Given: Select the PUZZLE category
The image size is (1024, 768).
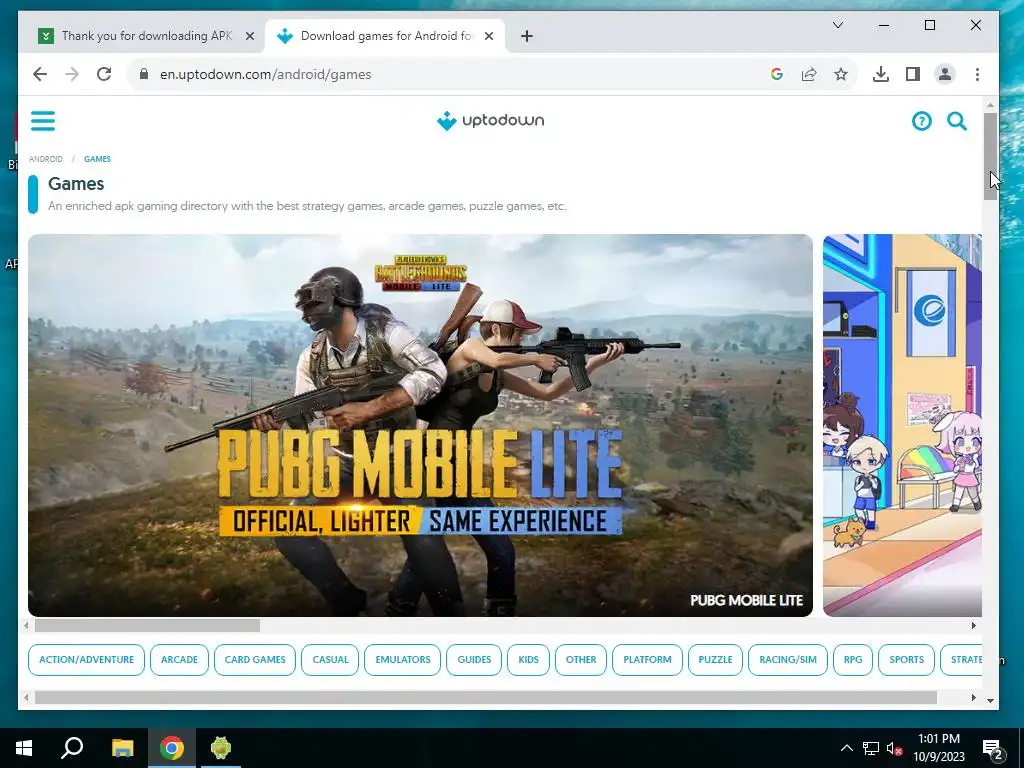Looking at the screenshot, I should click(x=715, y=660).
